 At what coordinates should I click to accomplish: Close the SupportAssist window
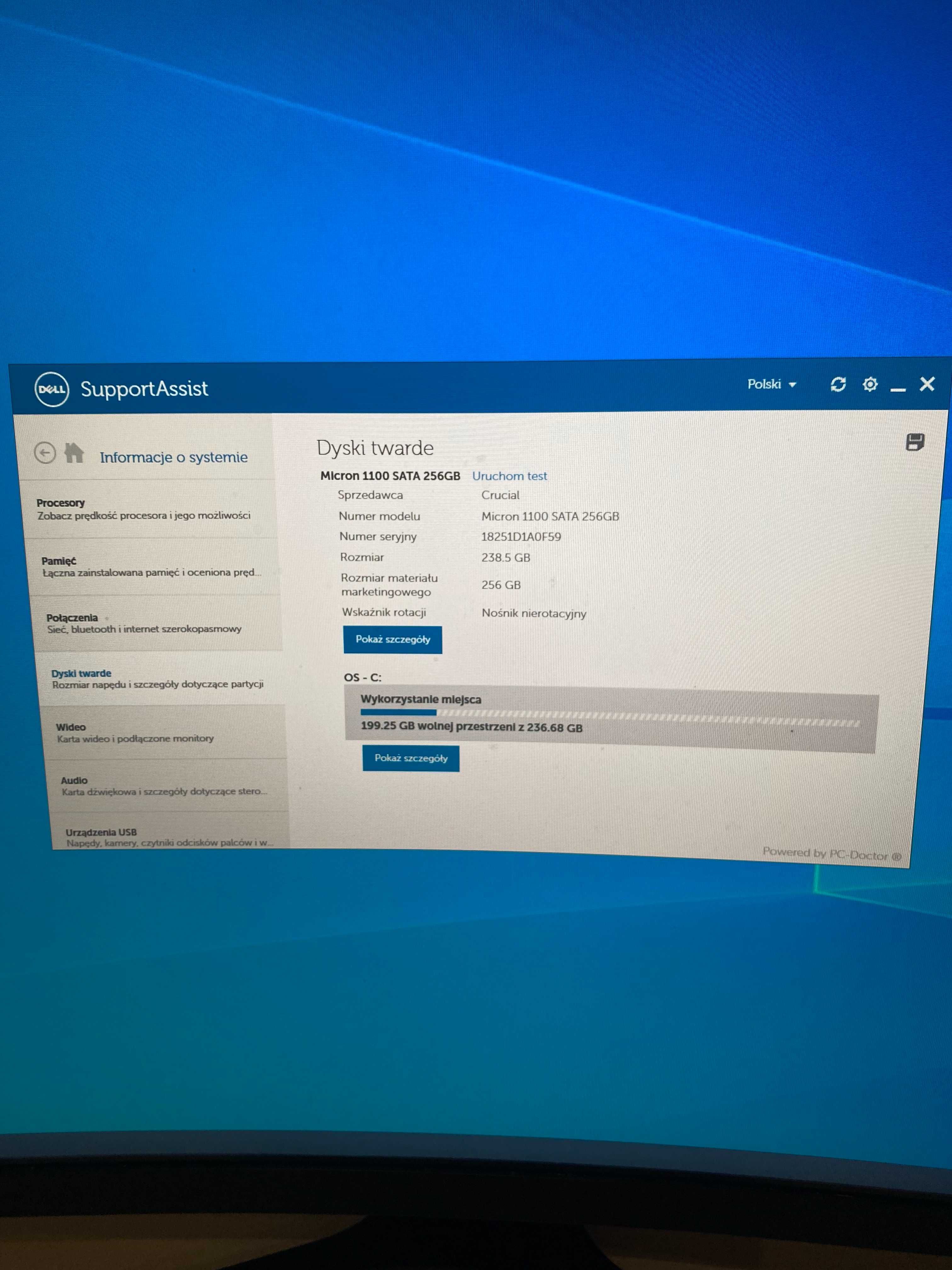(x=927, y=384)
